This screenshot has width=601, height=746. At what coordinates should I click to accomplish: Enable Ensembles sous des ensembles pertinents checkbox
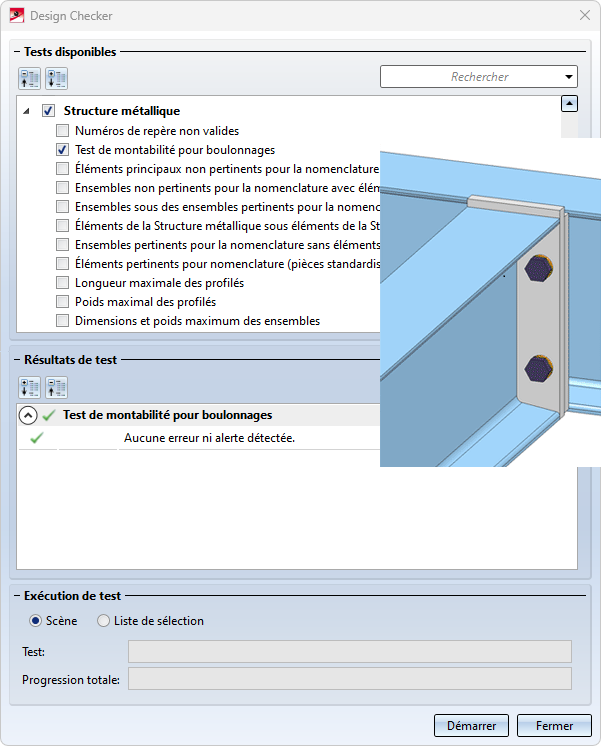pos(62,206)
